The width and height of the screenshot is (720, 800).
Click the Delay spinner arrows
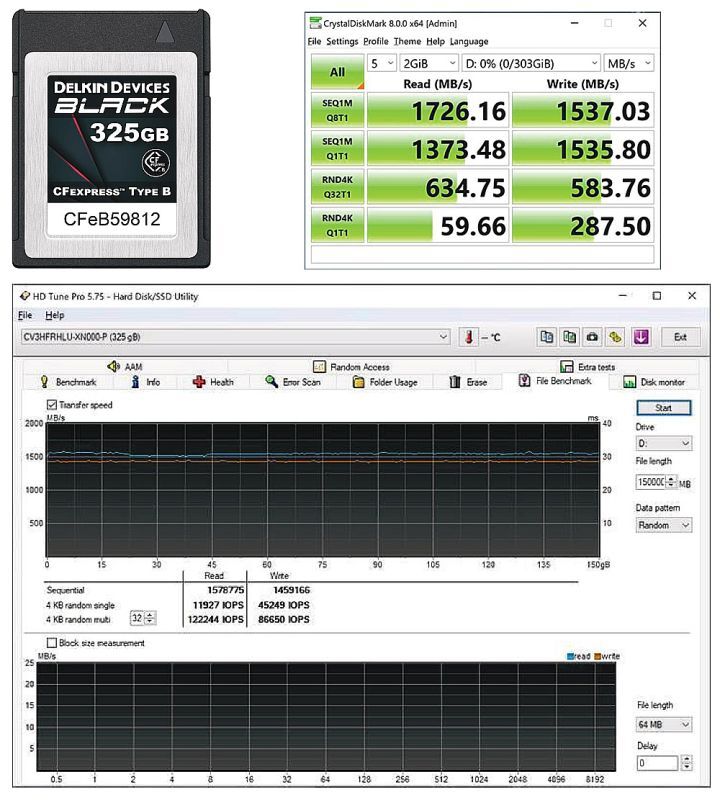[686, 763]
